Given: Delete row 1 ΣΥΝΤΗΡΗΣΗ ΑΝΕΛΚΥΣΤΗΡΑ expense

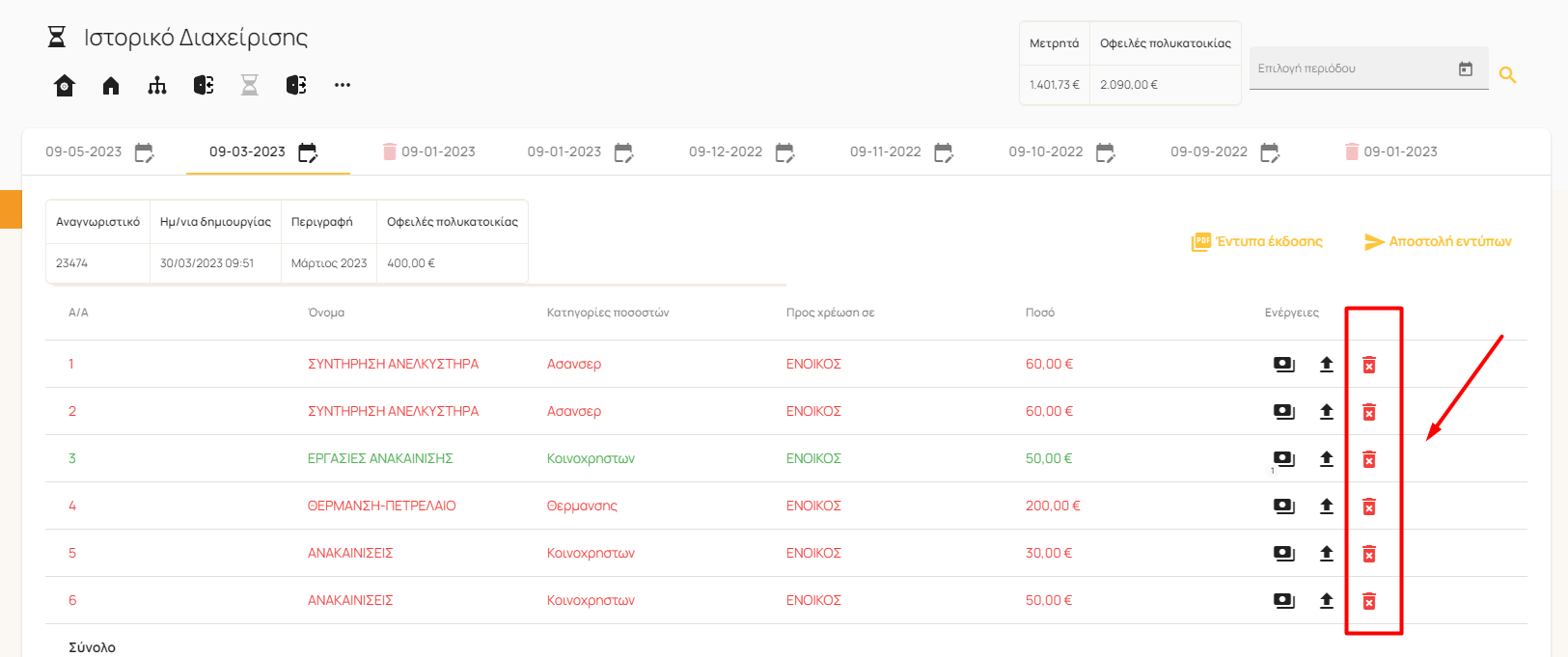Looking at the screenshot, I should pyautogui.click(x=1368, y=365).
